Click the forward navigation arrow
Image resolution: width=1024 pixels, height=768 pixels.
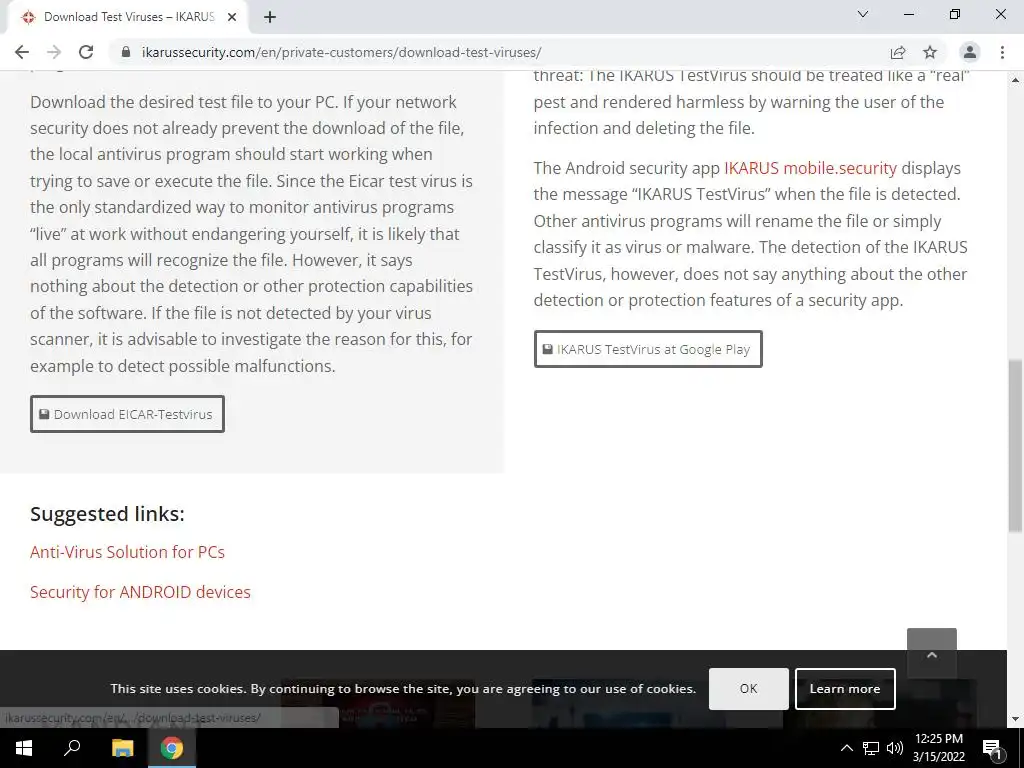pos(54,52)
